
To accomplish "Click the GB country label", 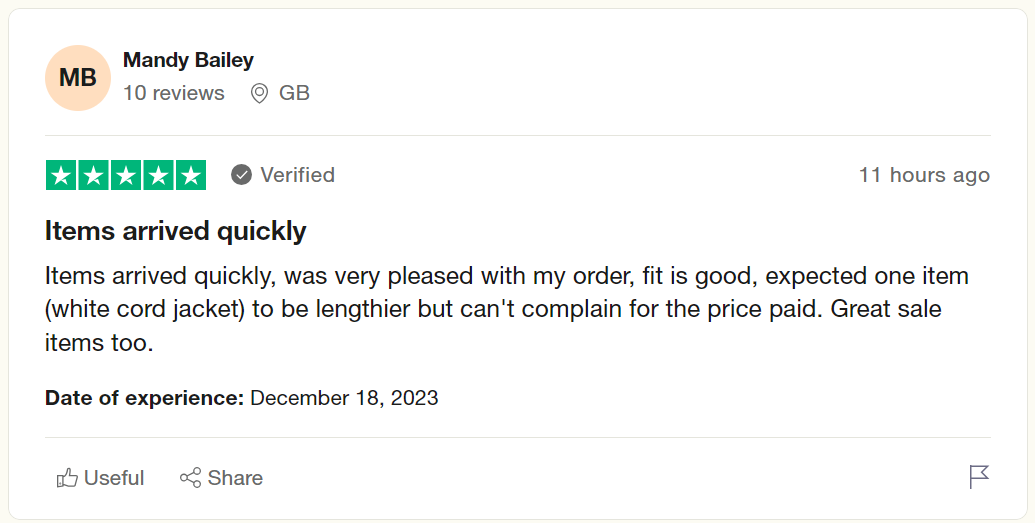I will (x=294, y=93).
